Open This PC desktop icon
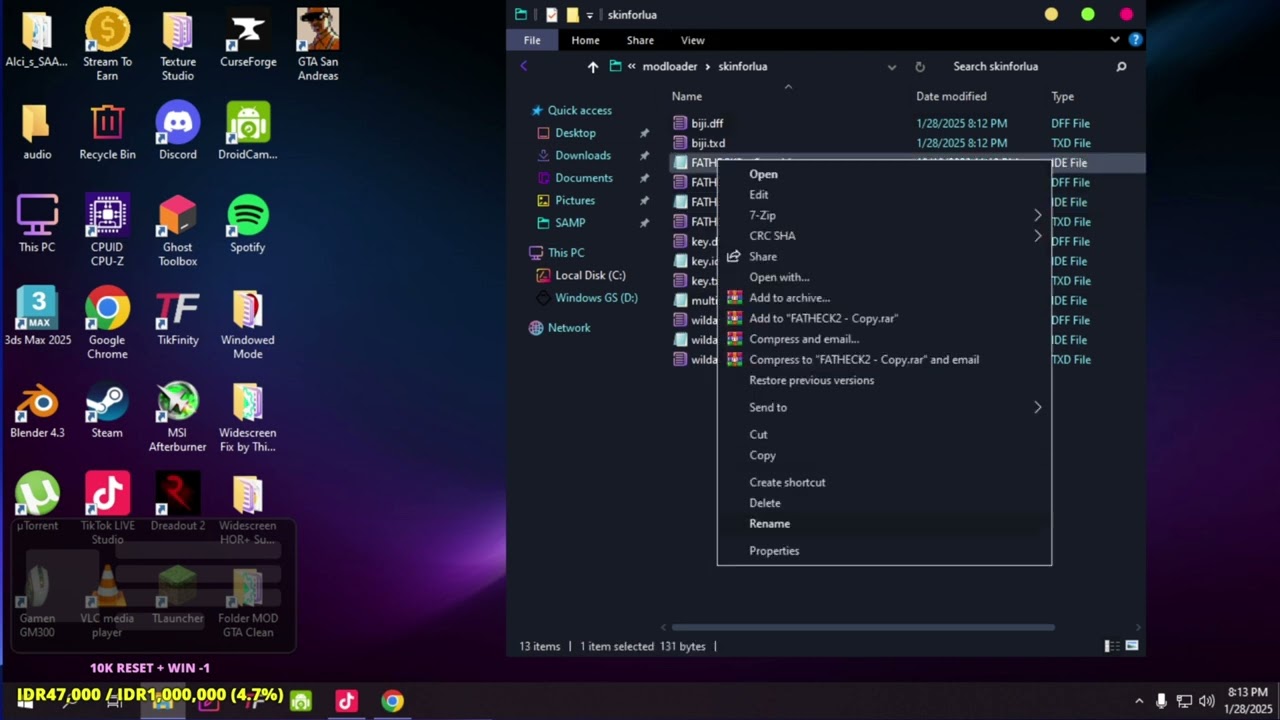This screenshot has width=1280, height=720. (x=37, y=224)
